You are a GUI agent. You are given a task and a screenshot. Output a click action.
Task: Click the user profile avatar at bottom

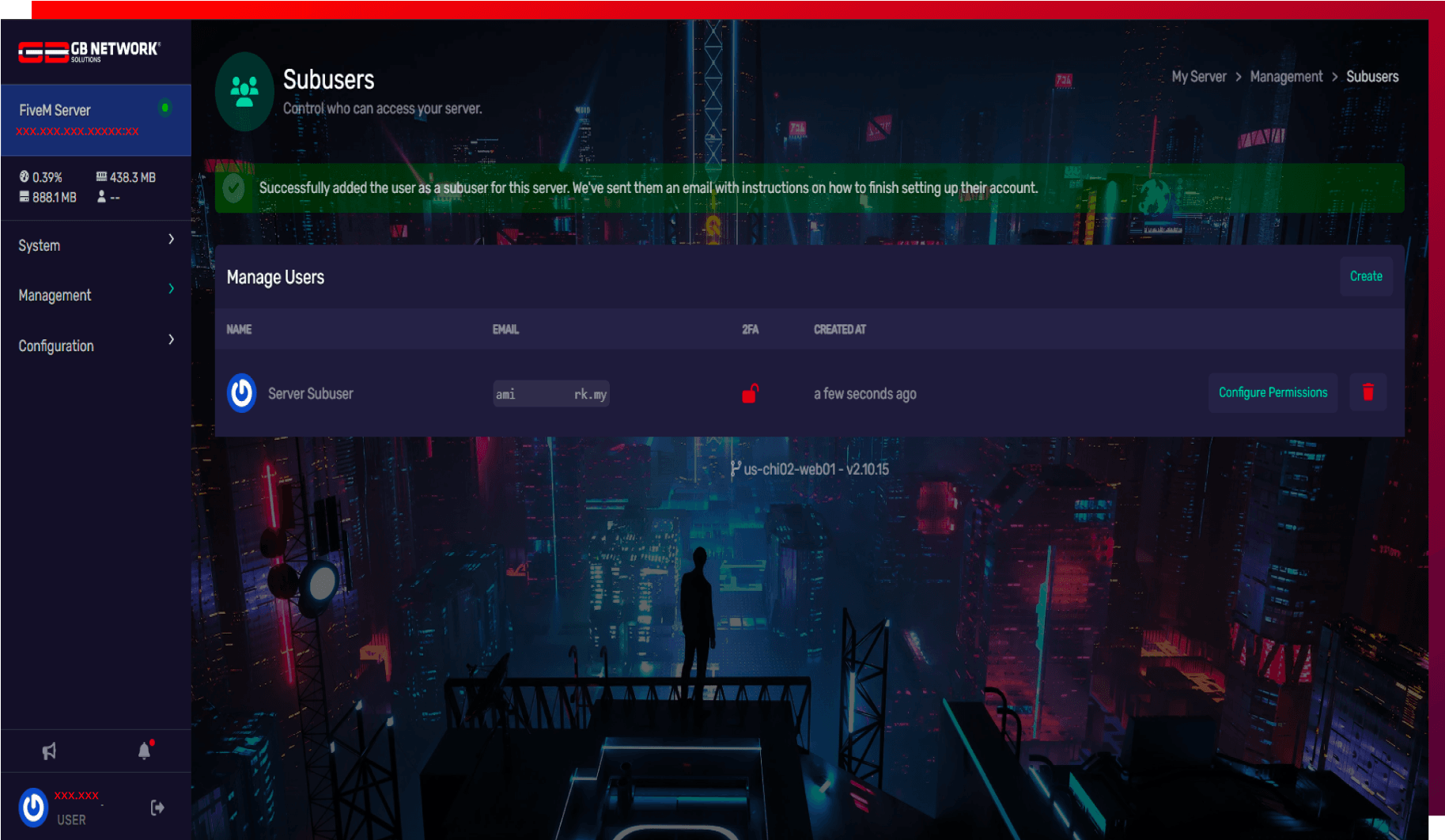click(x=33, y=808)
